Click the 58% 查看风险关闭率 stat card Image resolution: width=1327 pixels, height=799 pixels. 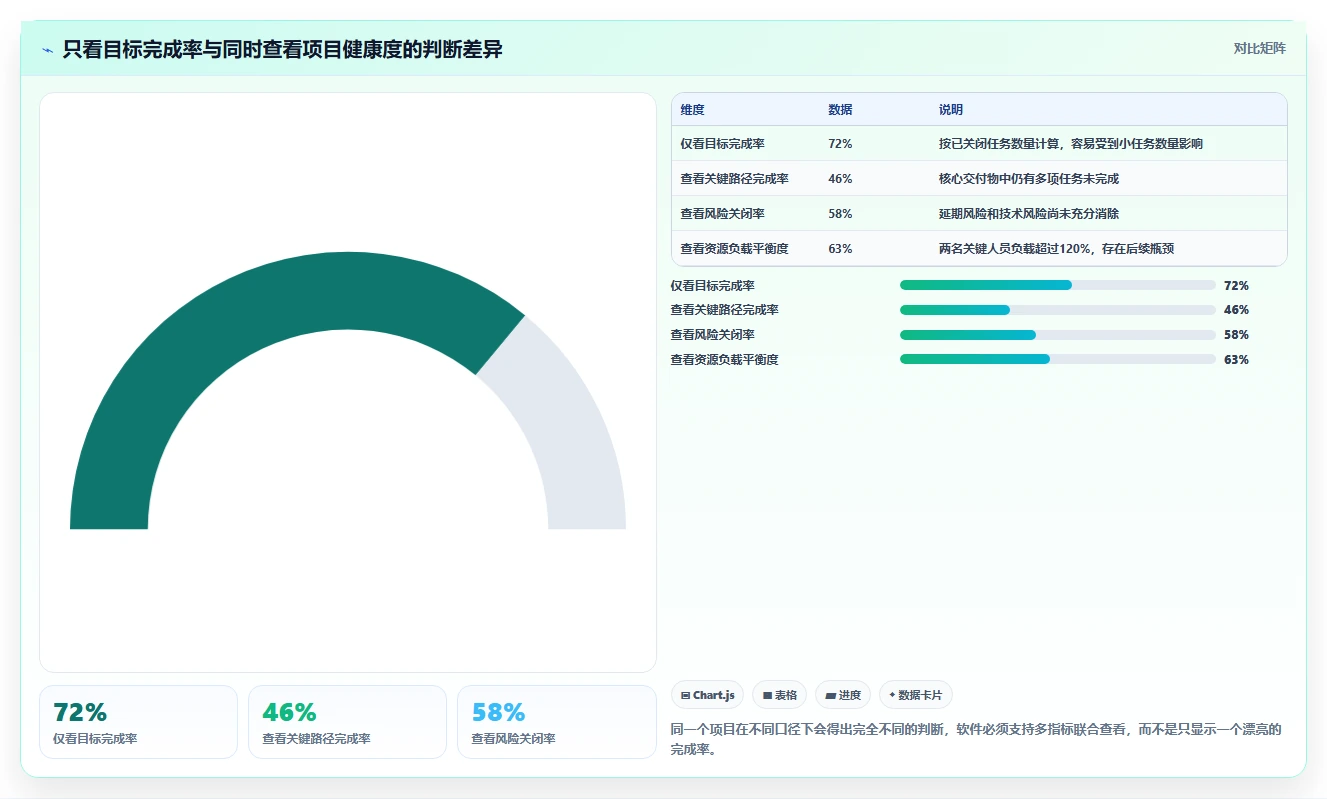[x=557, y=722]
